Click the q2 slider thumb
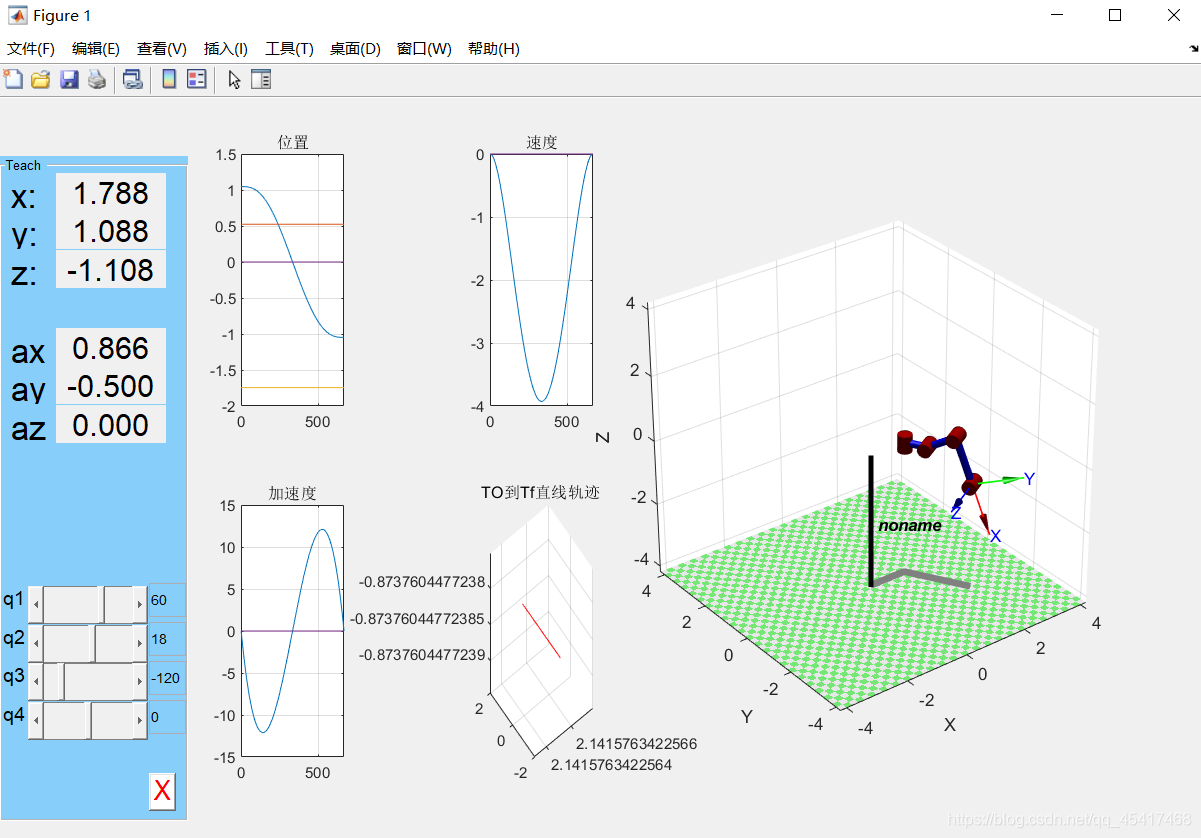Screen dimensions: 1201x838 pos(94,642)
